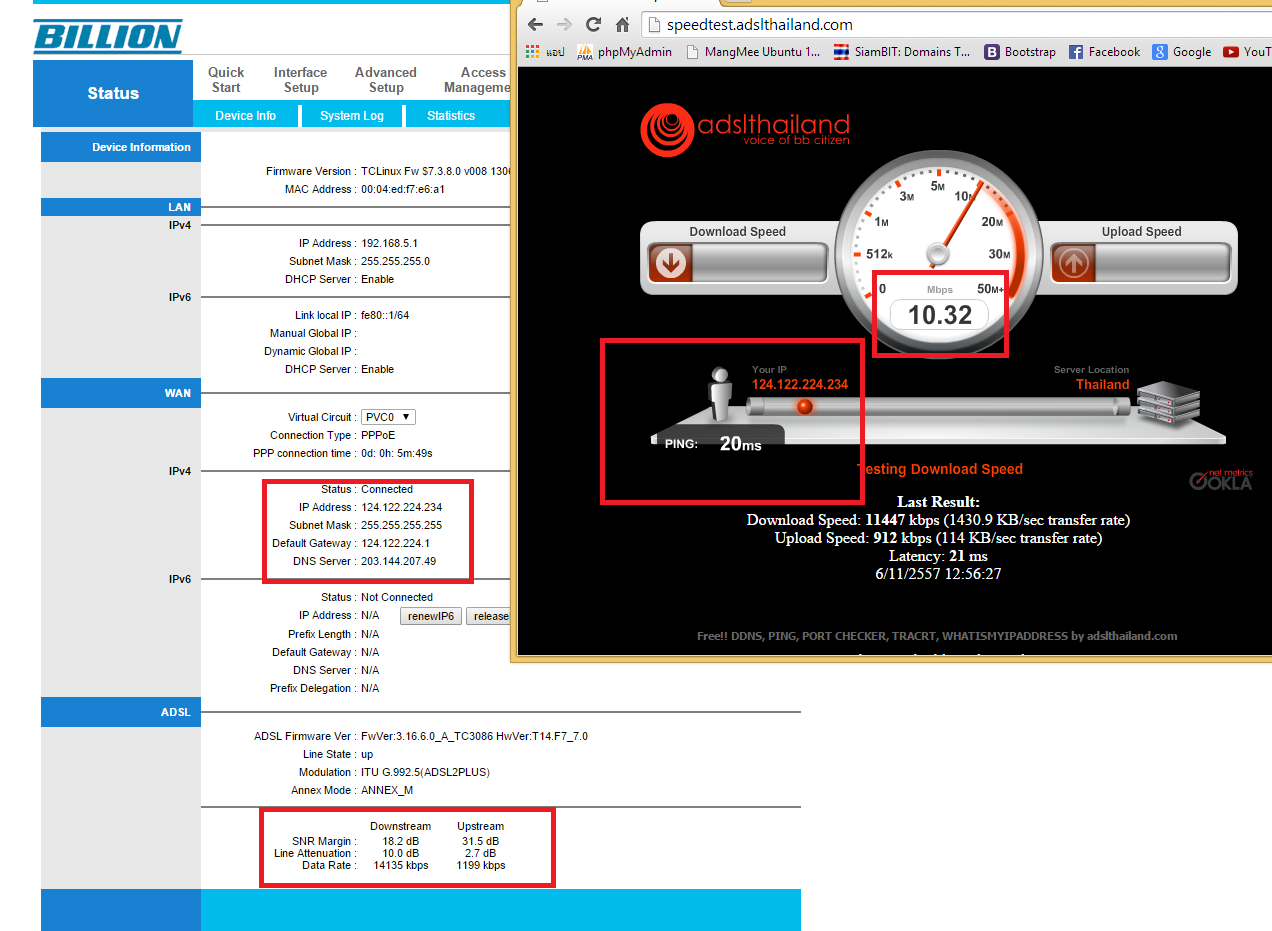Screen dimensions: 1272x931
Task: Reload the speedtest page
Action: (594, 24)
